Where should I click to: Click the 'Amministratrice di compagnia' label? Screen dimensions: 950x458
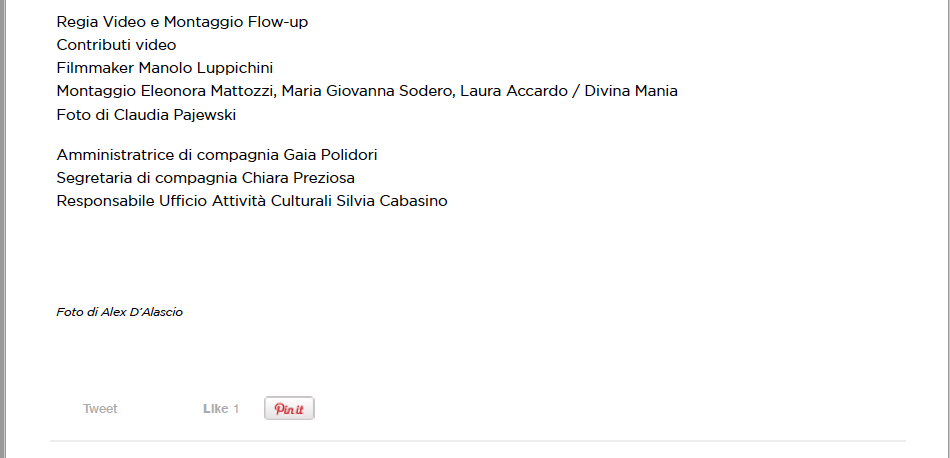(168, 156)
